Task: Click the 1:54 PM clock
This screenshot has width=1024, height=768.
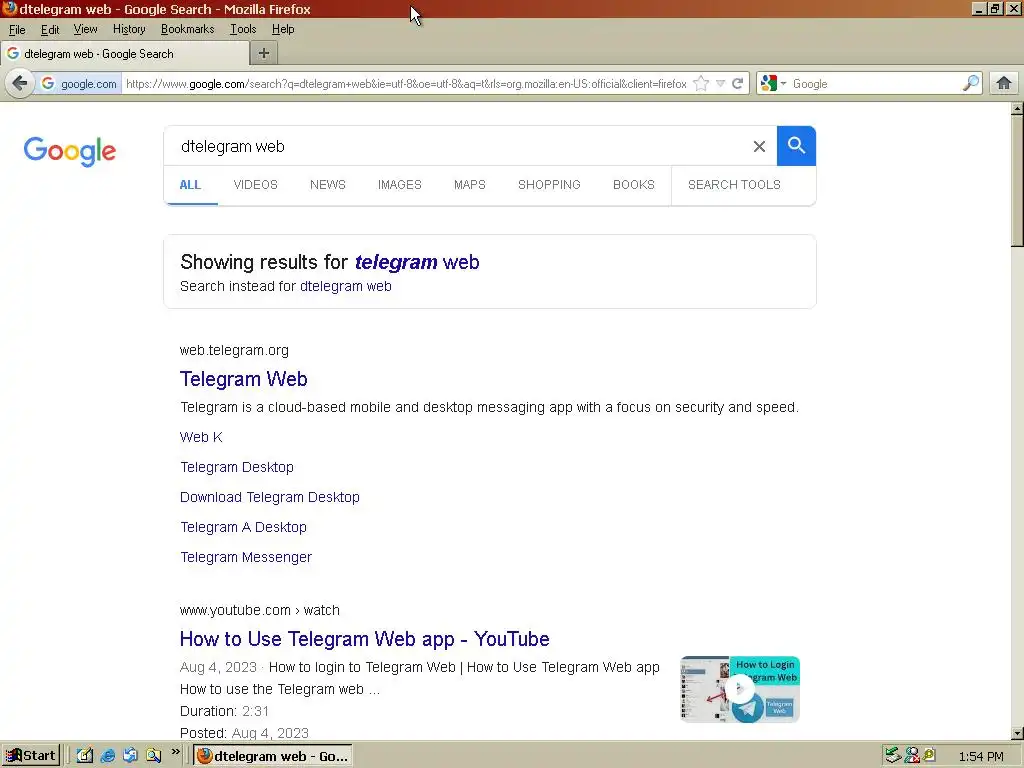Action: 980,757
